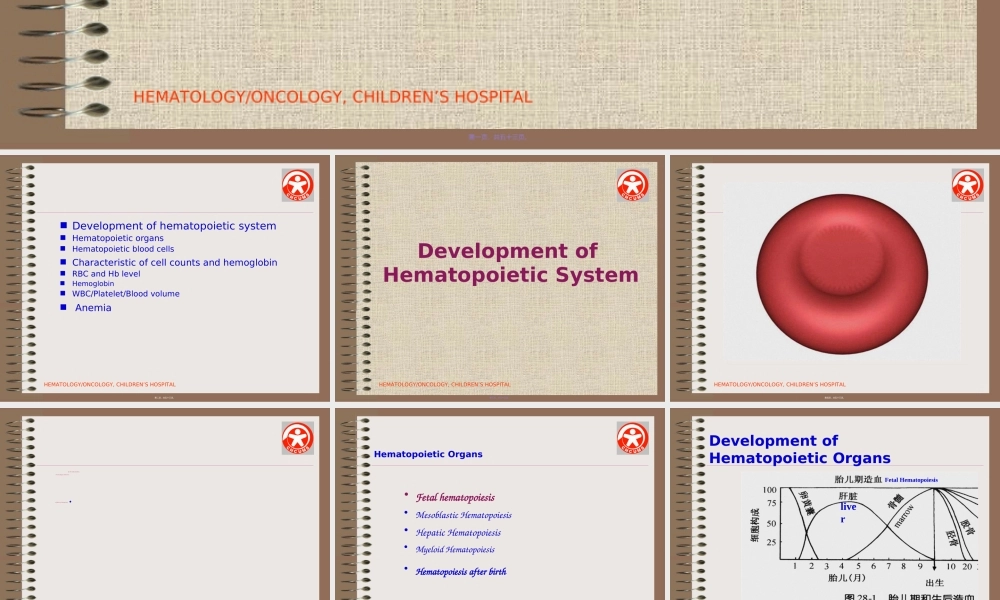1000x600 pixels.
Task: Click the 'Fetal hematopoiesis' bullet
Action: [455, 497]
